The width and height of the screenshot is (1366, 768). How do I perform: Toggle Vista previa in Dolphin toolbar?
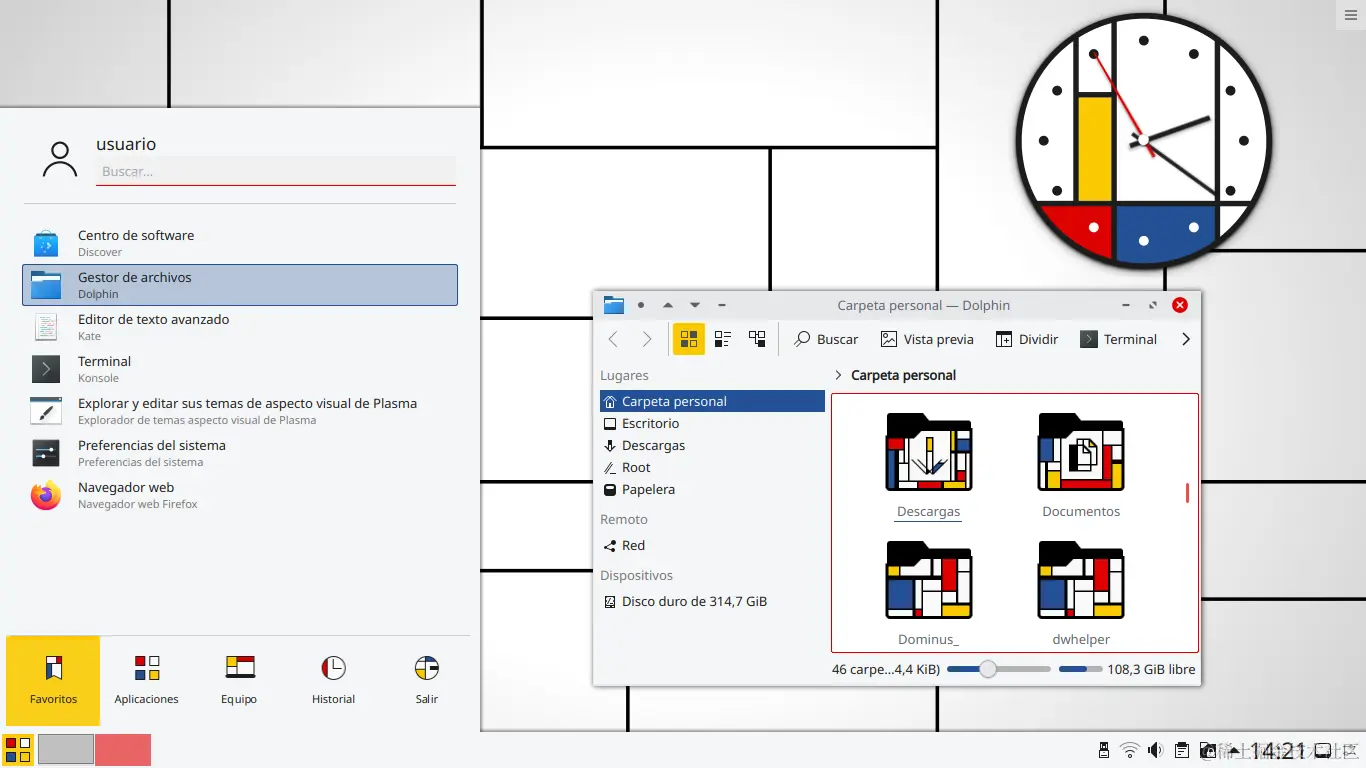click(x=927, y=339)
